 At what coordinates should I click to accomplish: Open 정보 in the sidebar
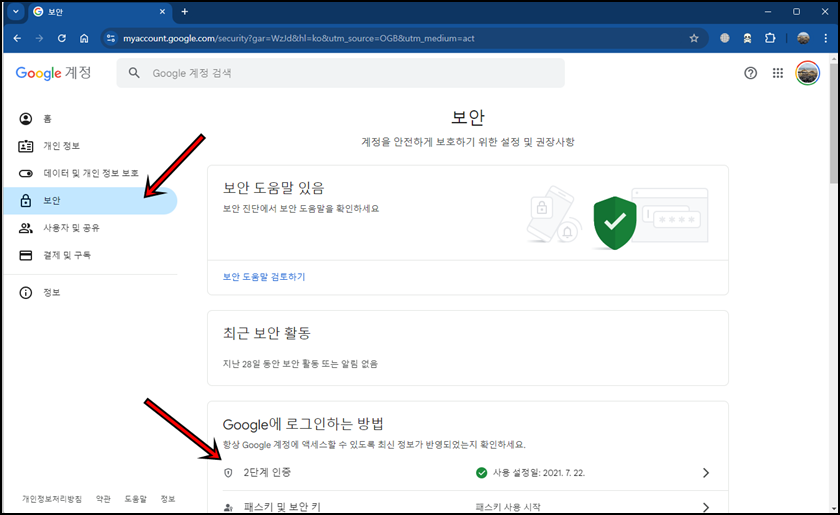(x=90, y=293)
